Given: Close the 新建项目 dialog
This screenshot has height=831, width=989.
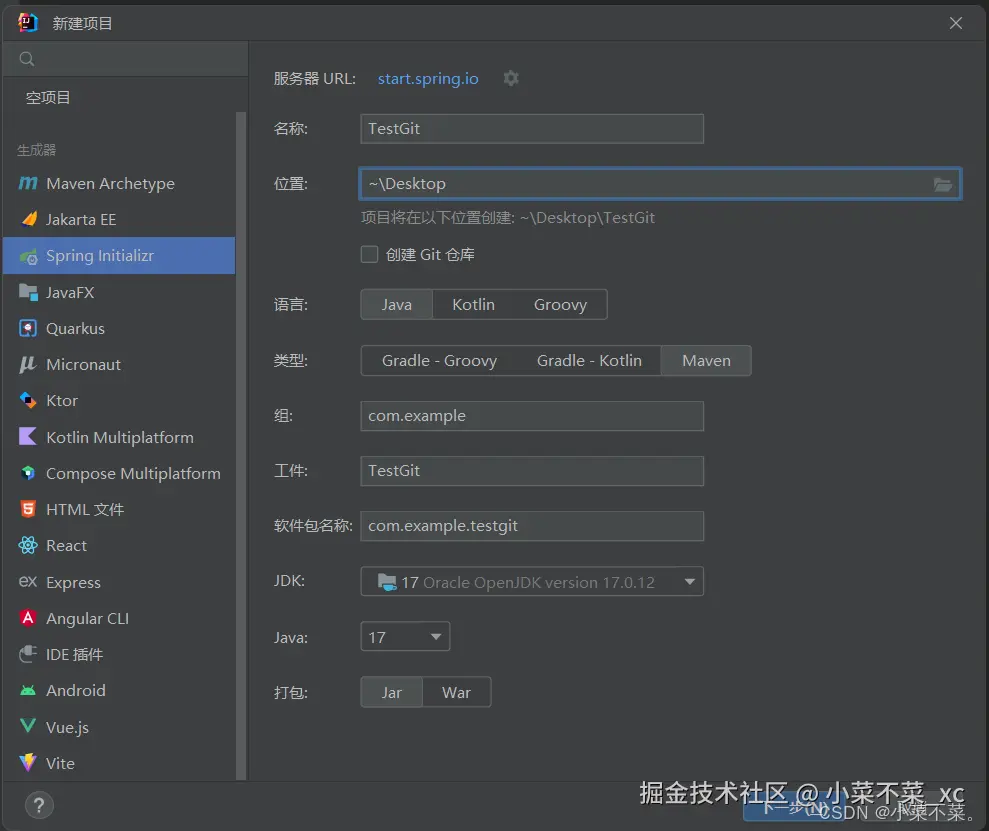Looking at the screenshot, I should [x=956, y=23].
